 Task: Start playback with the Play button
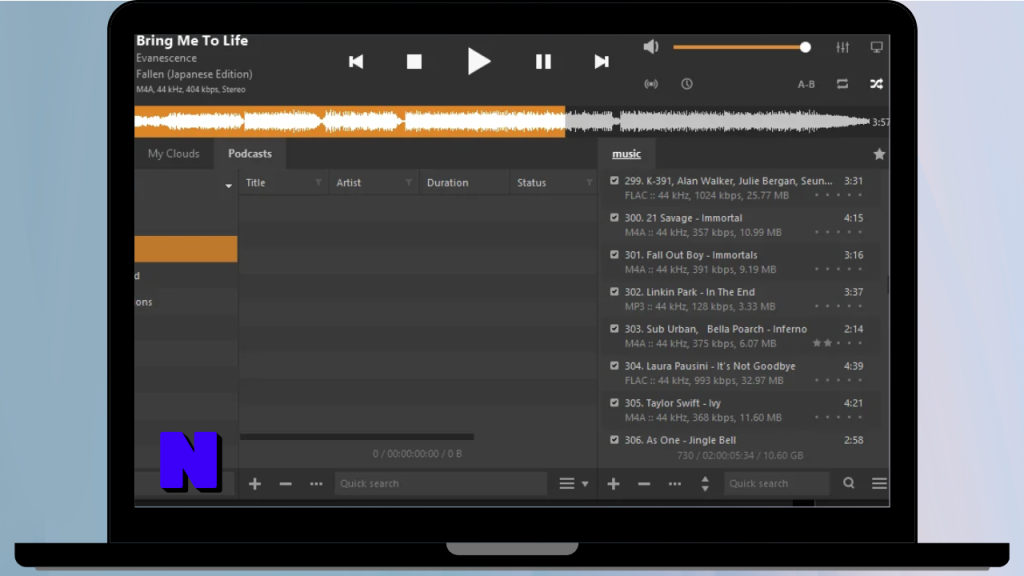tap(479, 61)
